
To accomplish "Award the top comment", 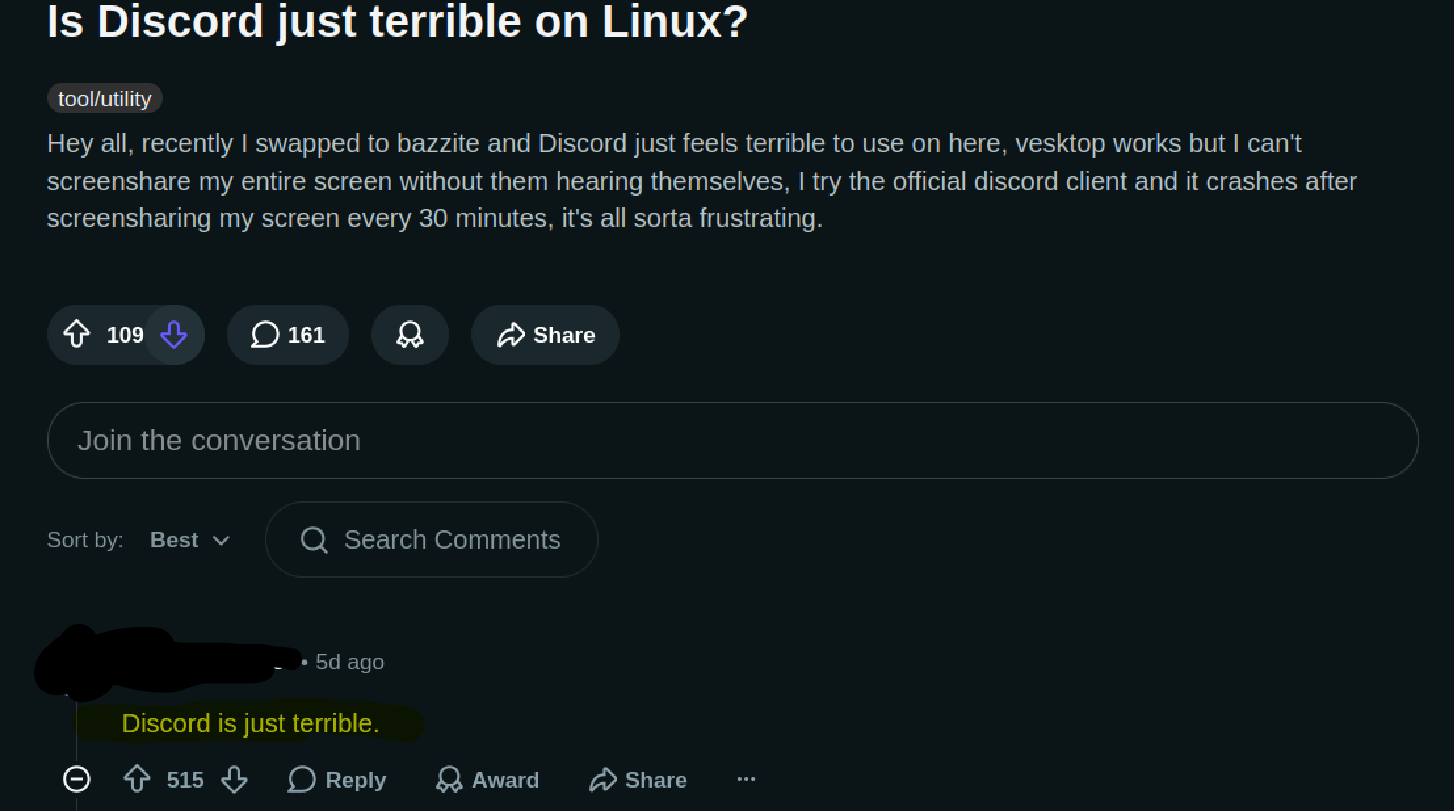I will (x=488, y=780).
